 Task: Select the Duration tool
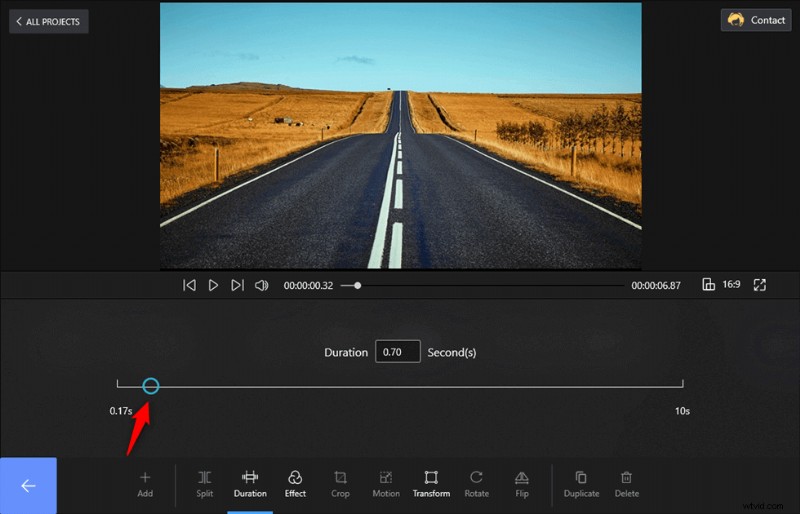[250, 484]
